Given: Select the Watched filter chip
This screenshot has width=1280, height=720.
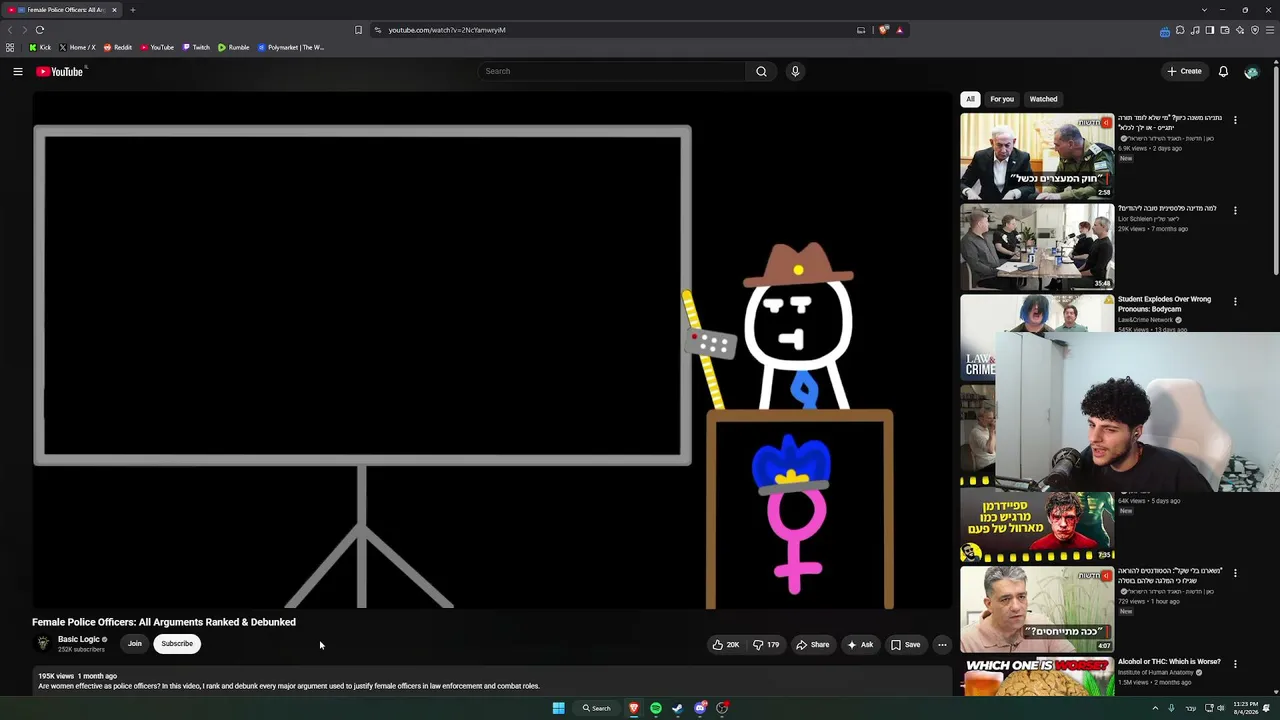Looking at the screenshot, I should point(1043,99).
